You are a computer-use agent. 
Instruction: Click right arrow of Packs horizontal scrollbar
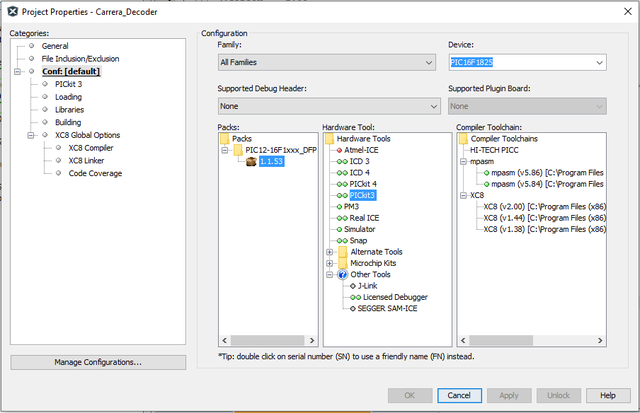(x=312, y=340)
